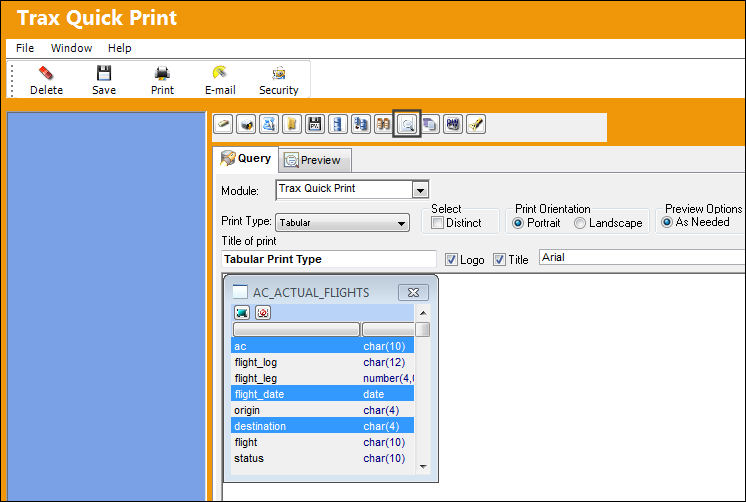The height and width of the screenshot is (502, 746).
Task: Click the A-Z sort scroll icon
Action: point(269,125)
